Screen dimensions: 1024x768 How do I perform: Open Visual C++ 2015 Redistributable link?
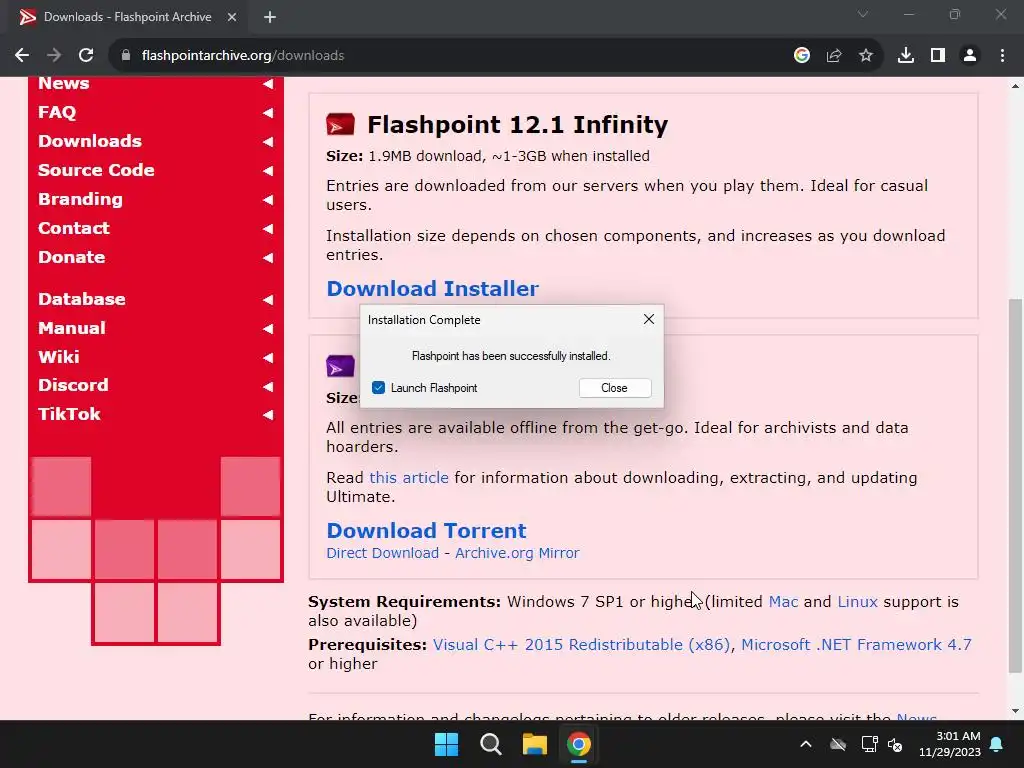point(581,645)
